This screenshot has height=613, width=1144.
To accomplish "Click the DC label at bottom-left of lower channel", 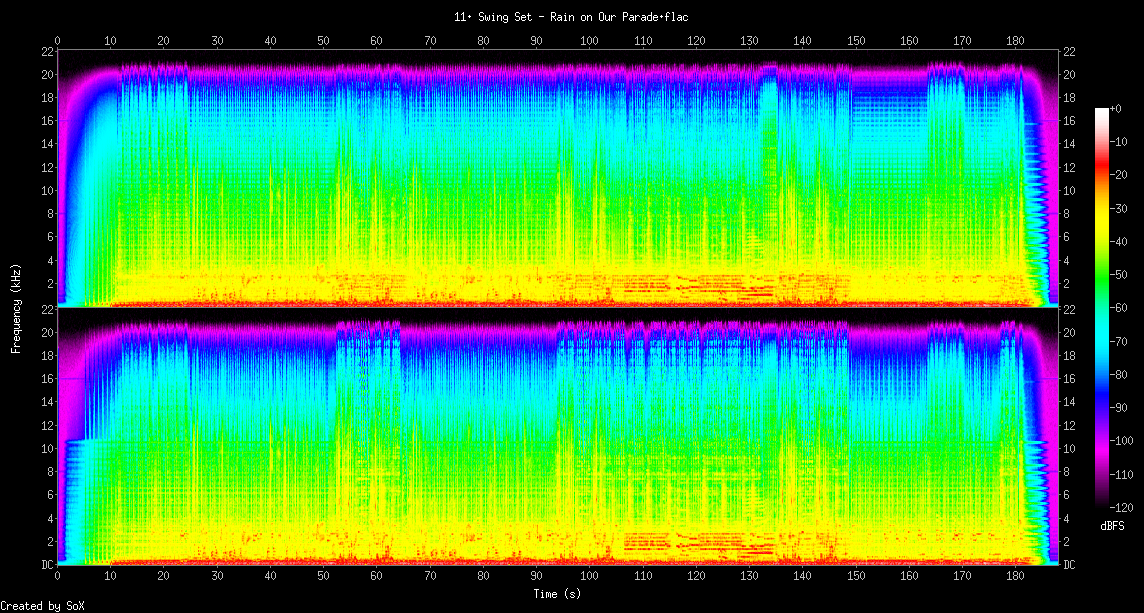I will pyautogui.click(x=47, y=565).
